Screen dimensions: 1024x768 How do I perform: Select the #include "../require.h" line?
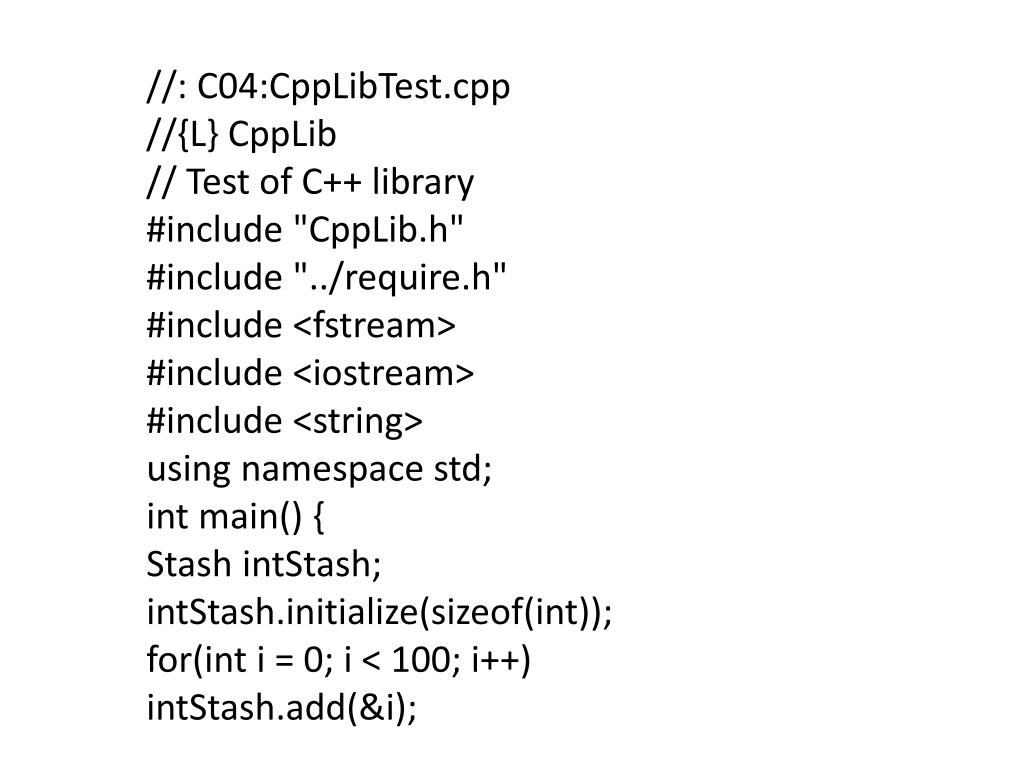click(327, 278)
